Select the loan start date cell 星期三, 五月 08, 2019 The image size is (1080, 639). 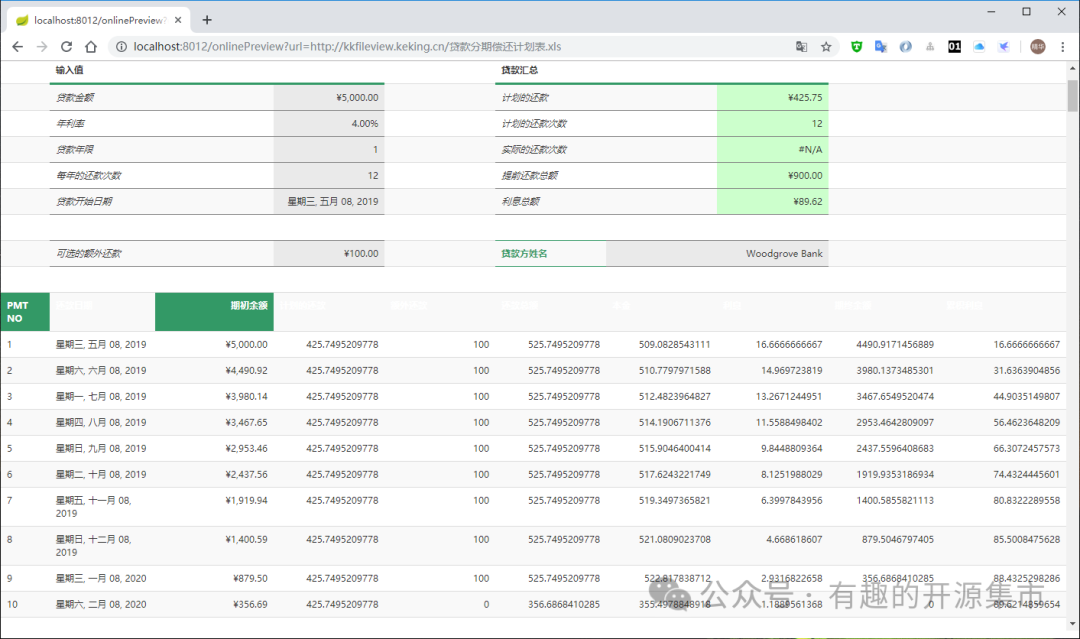click(329, 202)
